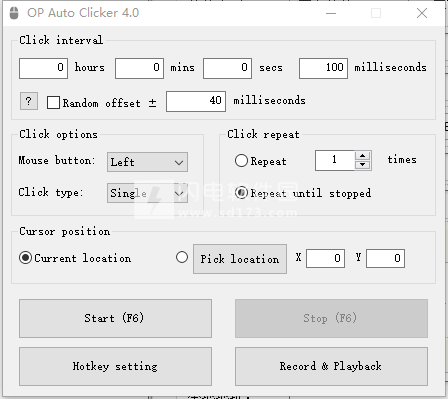
Task: Select the Repeat times radio button
Action: [241, 161]
